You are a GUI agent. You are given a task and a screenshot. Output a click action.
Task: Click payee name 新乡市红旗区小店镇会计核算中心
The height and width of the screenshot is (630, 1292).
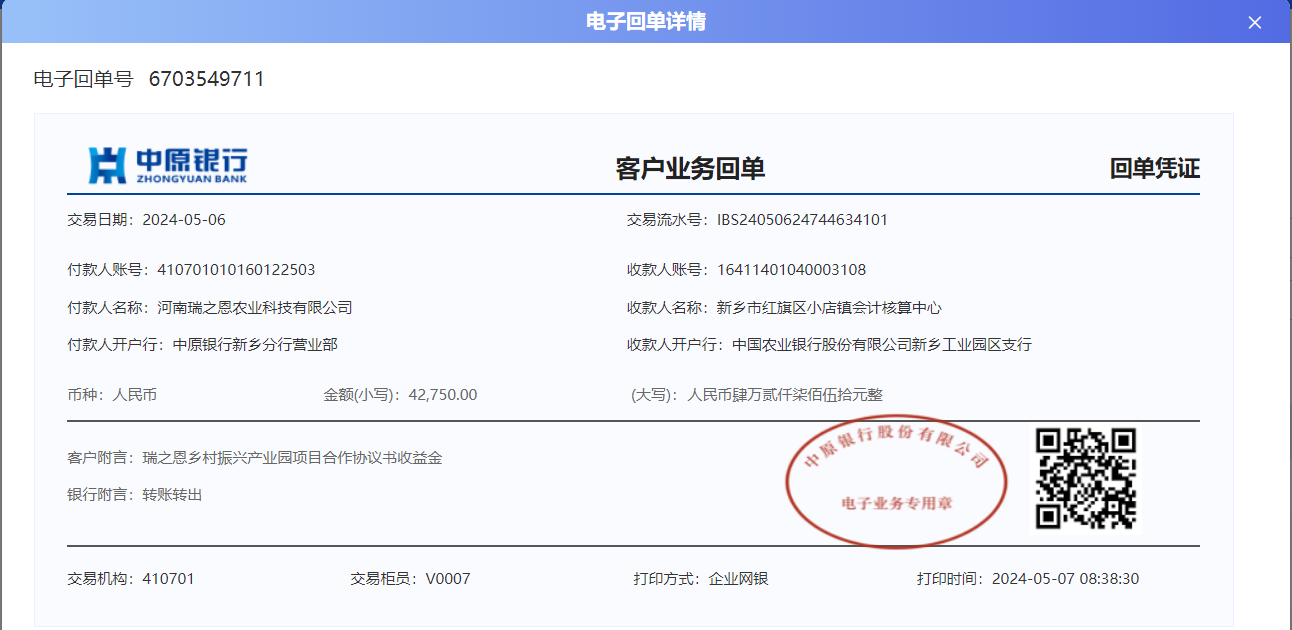click(x=829, y=308)
